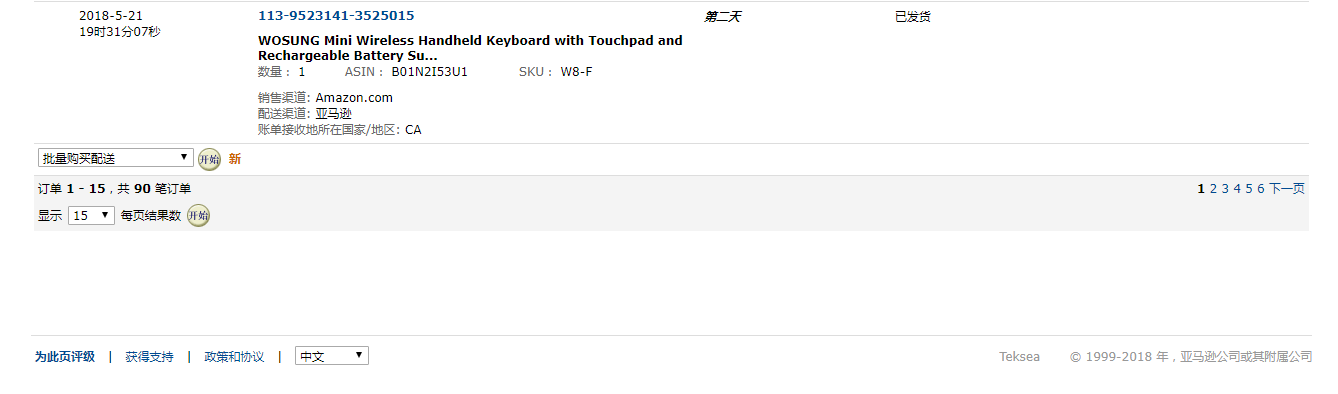
Task: Click the ASIN value B01N2I53U1
Action: 429,72
